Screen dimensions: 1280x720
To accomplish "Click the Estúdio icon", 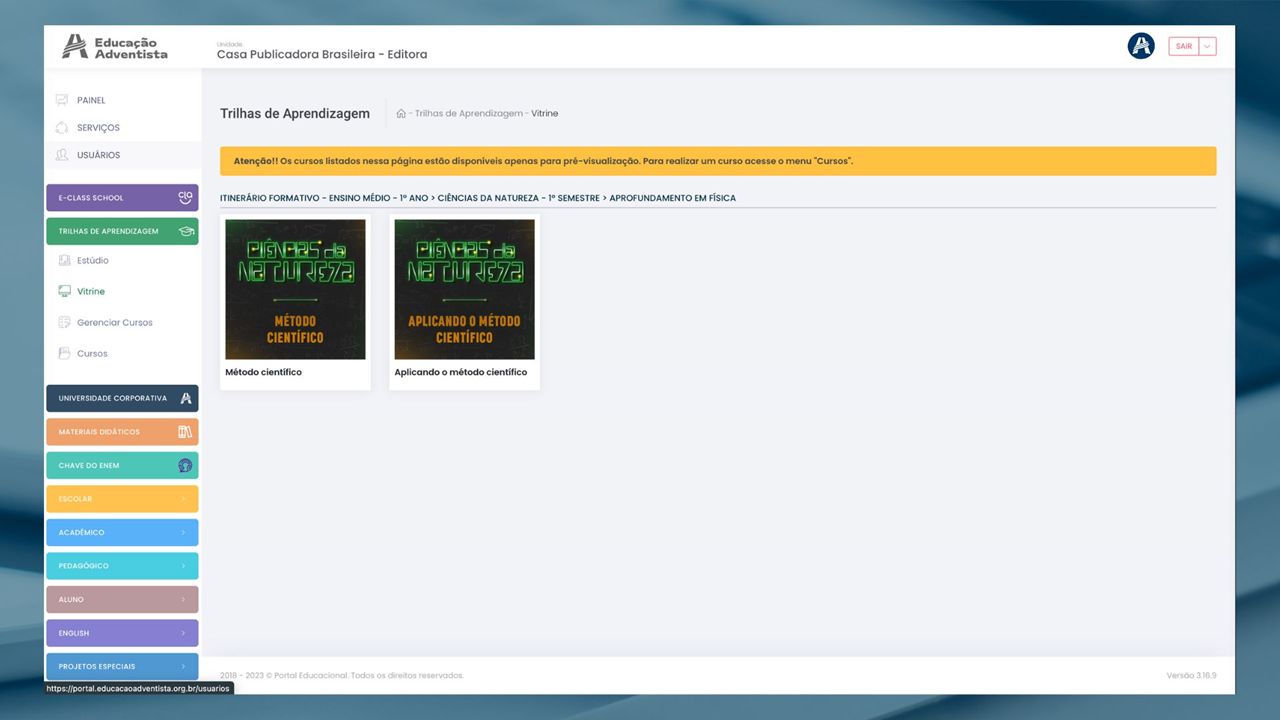I will click(65, 260).
